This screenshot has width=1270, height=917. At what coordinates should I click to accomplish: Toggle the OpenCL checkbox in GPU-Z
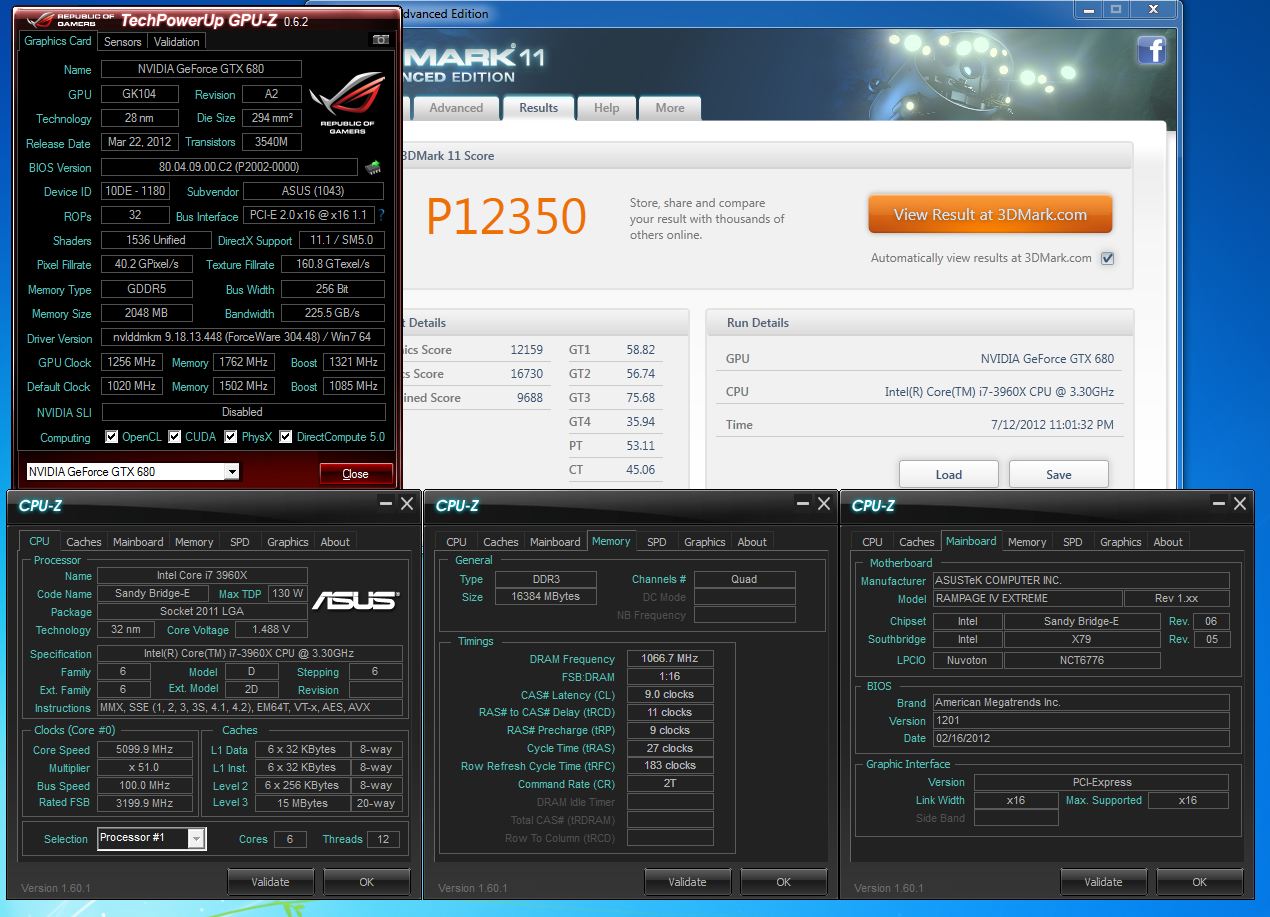tap(112, 437)
